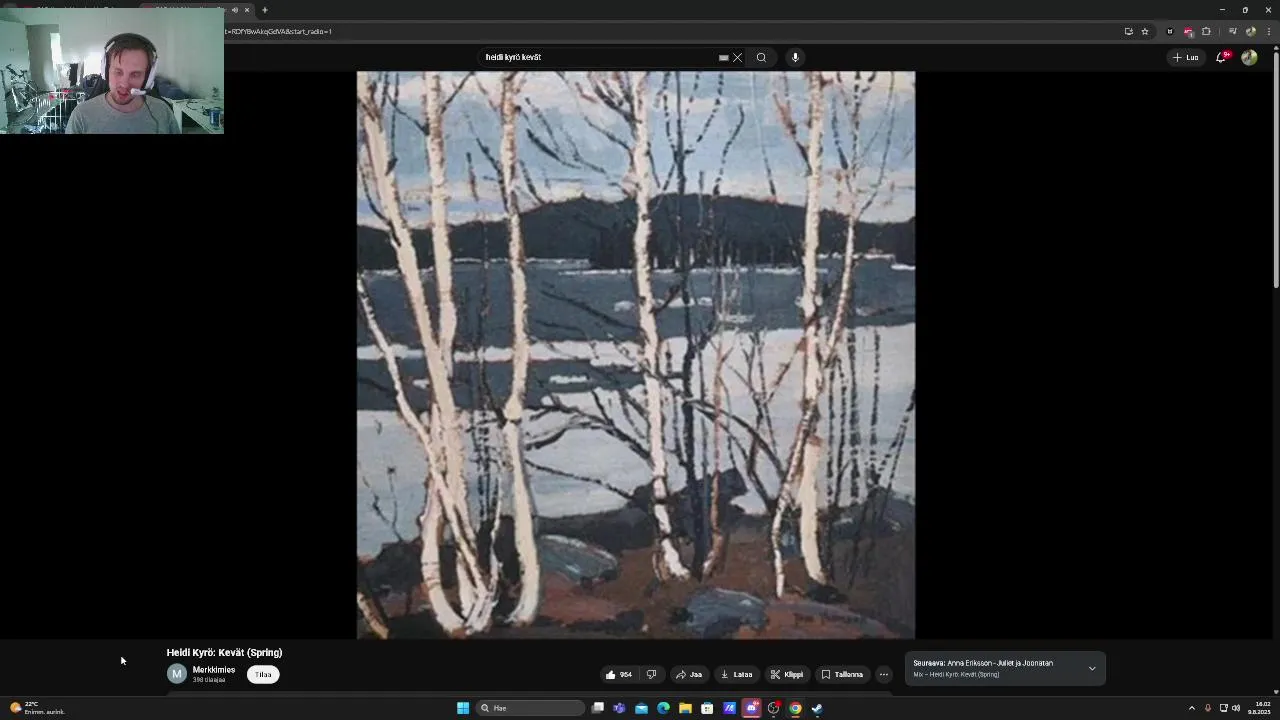The width and height of the screenshot is (1280, 720).
Task: Click the Luo (create) button
Action: coord(1186,57)
